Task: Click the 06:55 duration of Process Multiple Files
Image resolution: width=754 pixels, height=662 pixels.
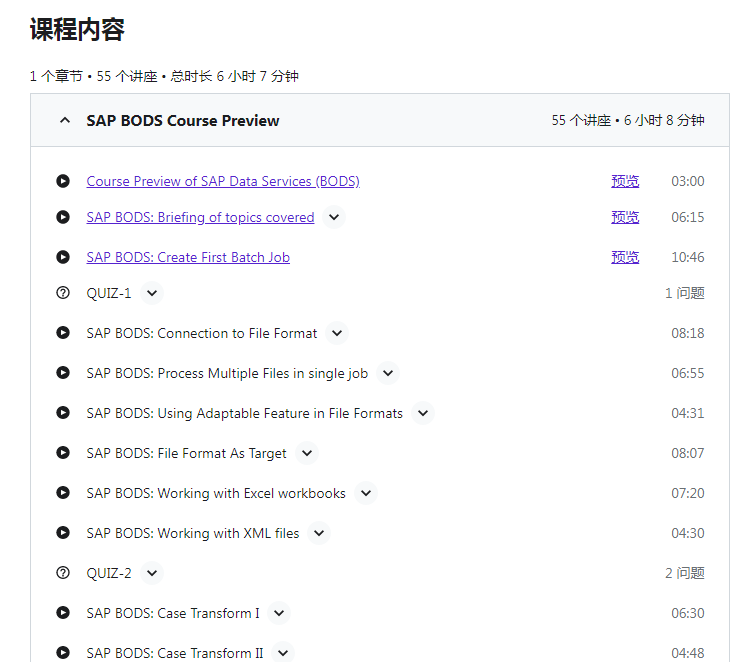Action: tap(688, 373)
